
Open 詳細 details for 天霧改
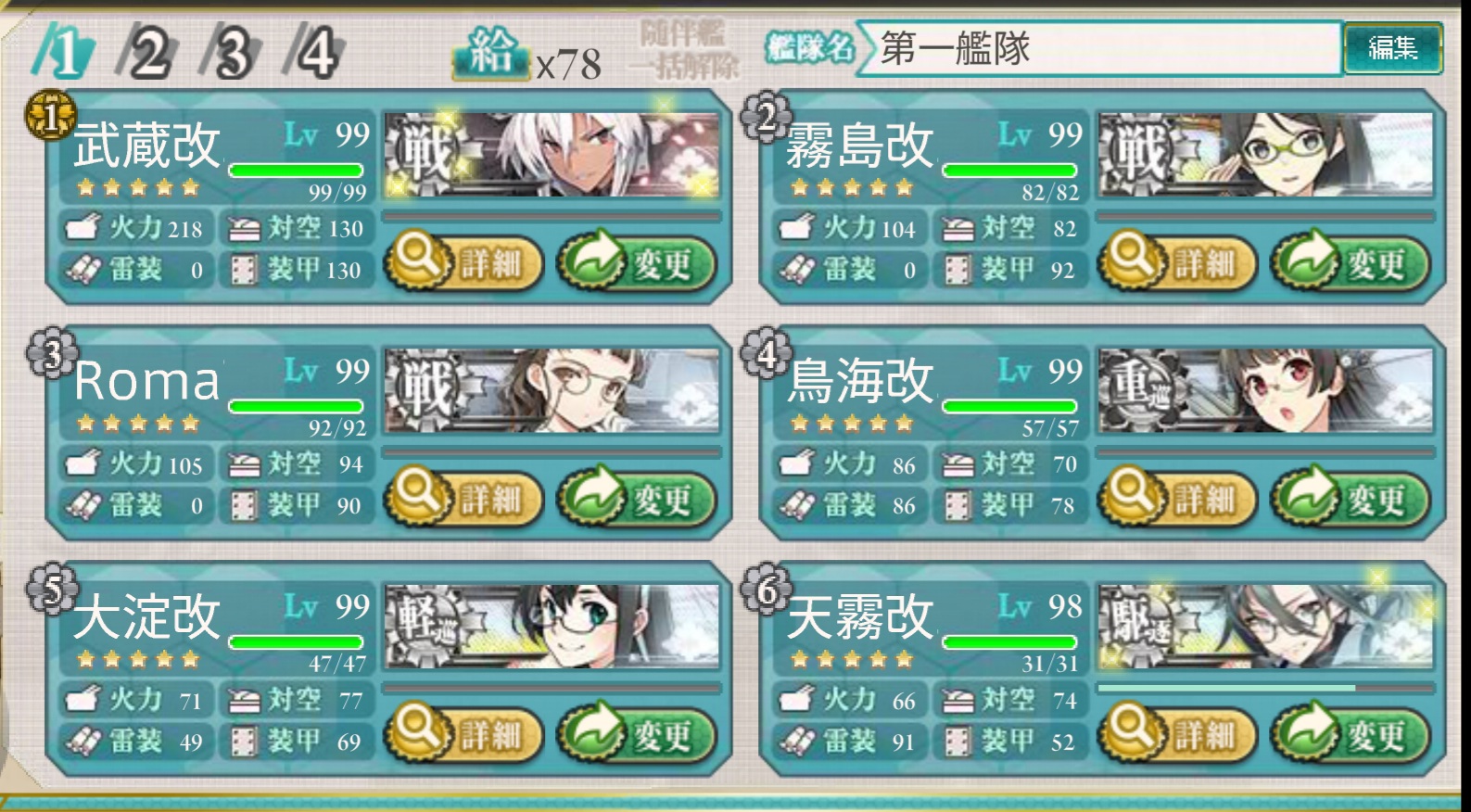[x=1178, y=735]
